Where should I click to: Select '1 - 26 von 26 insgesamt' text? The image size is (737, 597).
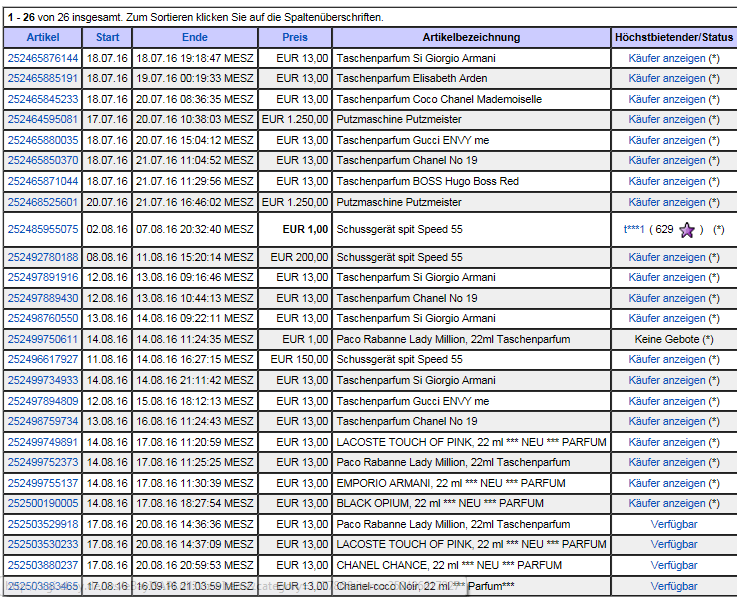tap(66, 17)
